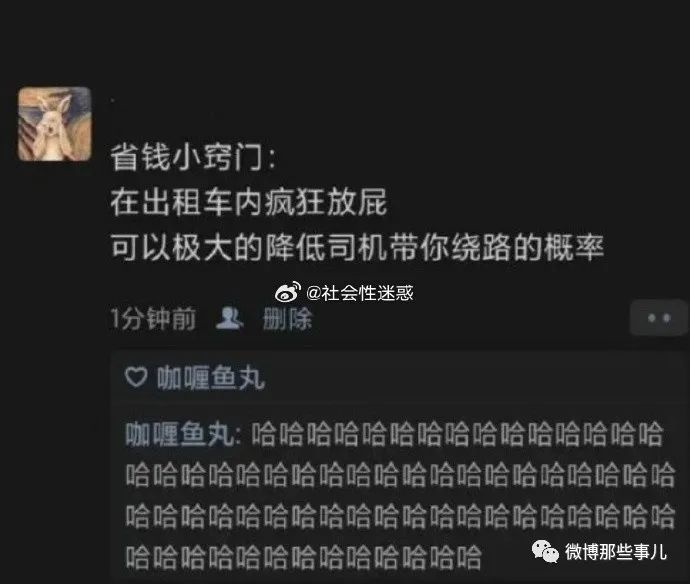
Task: Click the line about 降低司机带你绕路的概率
Action: (357, 247)
